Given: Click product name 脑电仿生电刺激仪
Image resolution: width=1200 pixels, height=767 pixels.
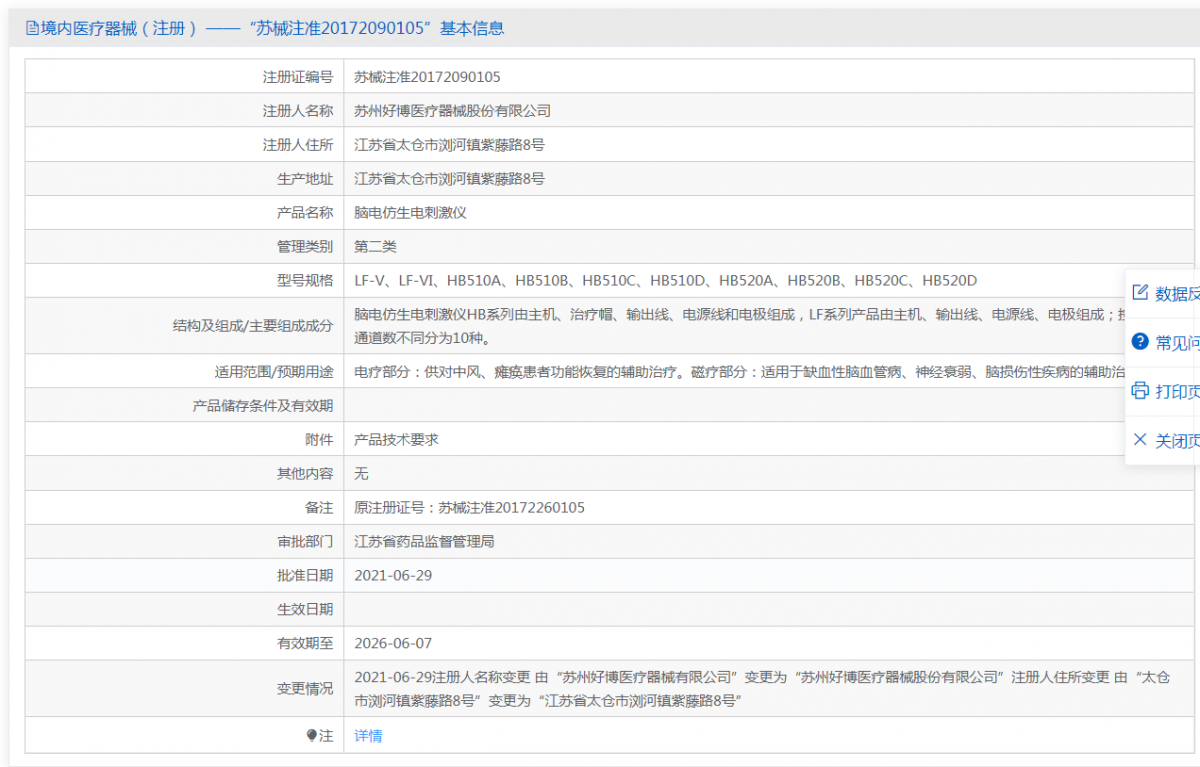Looking at the screenshot, I should (x=411, y=213).
